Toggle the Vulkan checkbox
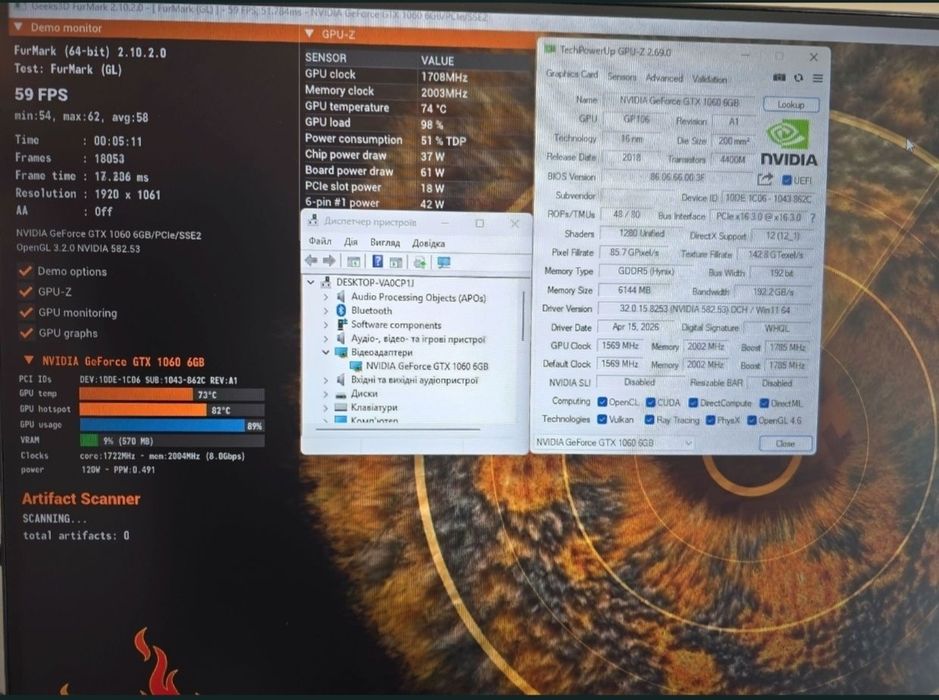The height and width of the screenshot is (700, 939). pyautogui.click(x=602, y=419)
